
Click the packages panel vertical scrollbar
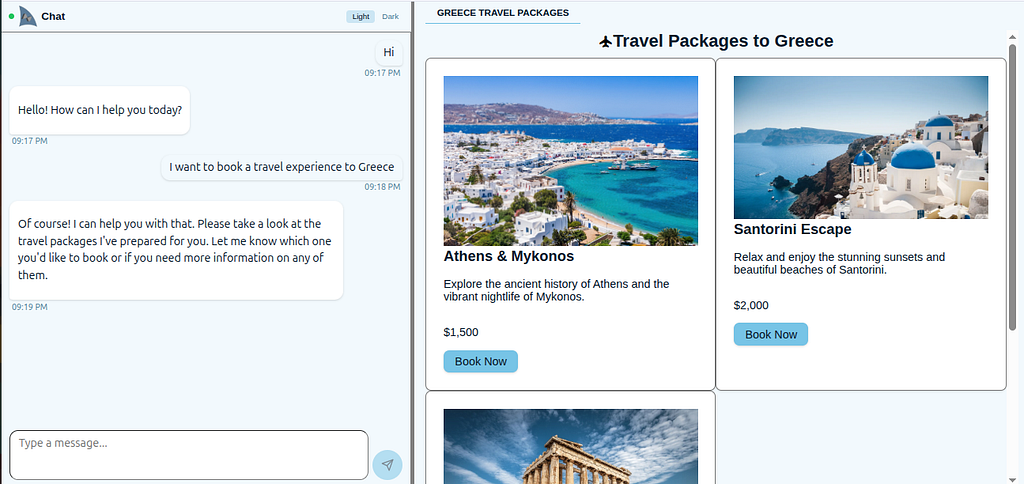coord(1013,186)
